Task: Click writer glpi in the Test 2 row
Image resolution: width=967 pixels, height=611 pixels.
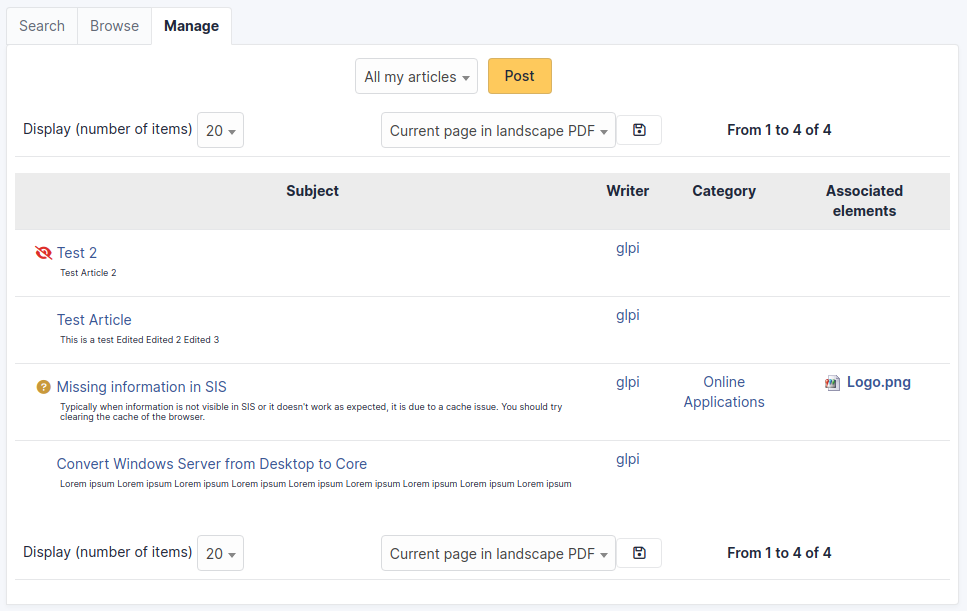Action: click(628, 248)
